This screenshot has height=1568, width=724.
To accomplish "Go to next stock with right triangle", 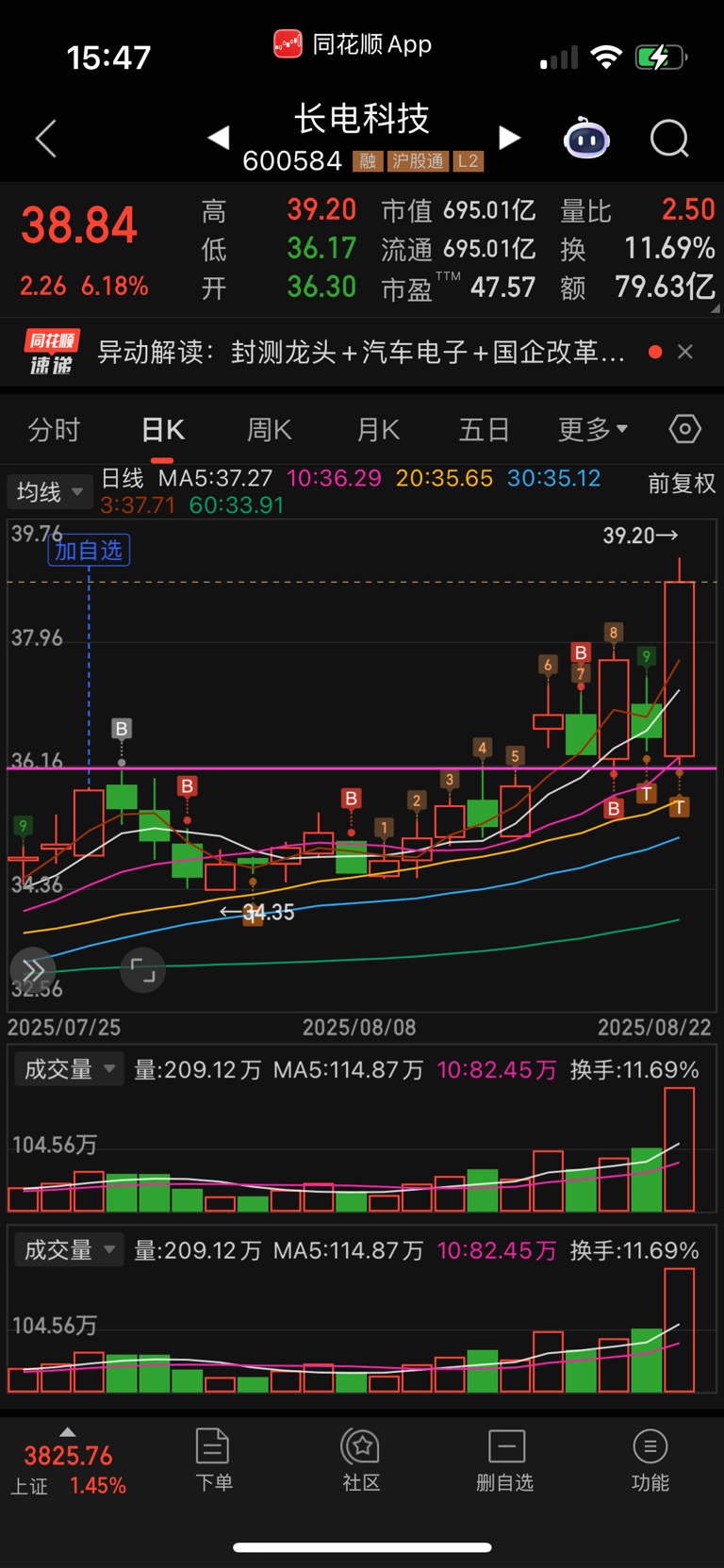I will pyautogui.click(x=509, y=138).
